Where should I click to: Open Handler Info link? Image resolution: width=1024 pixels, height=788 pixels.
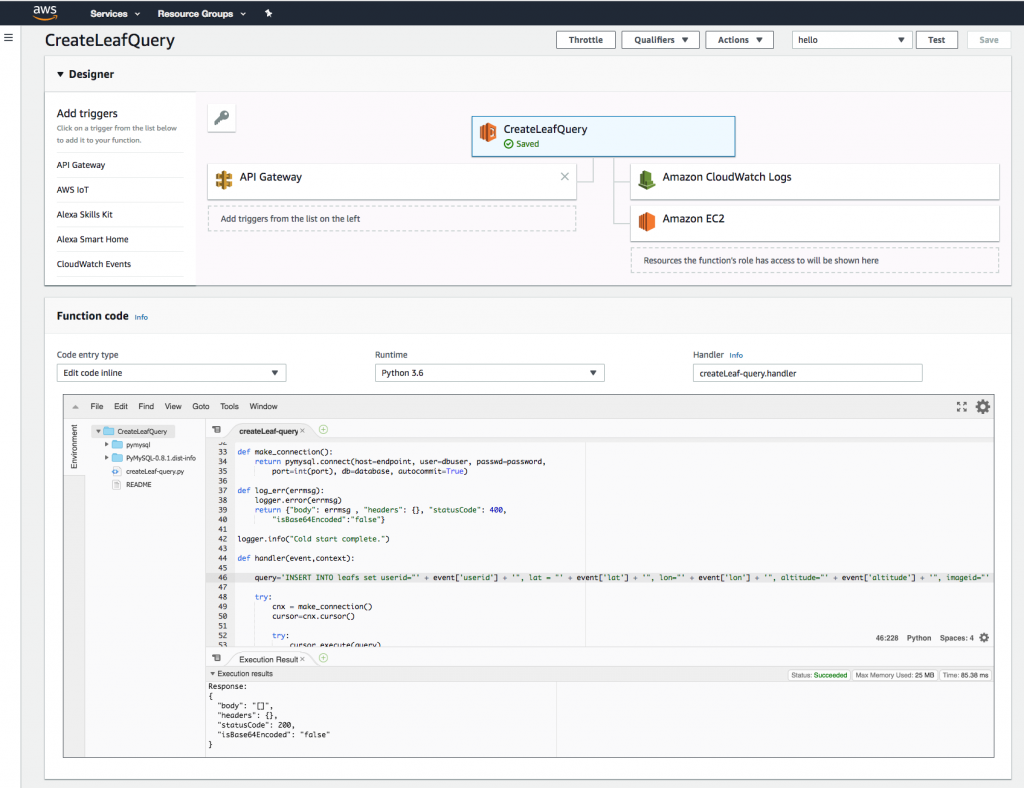click(x=736, y=355)
